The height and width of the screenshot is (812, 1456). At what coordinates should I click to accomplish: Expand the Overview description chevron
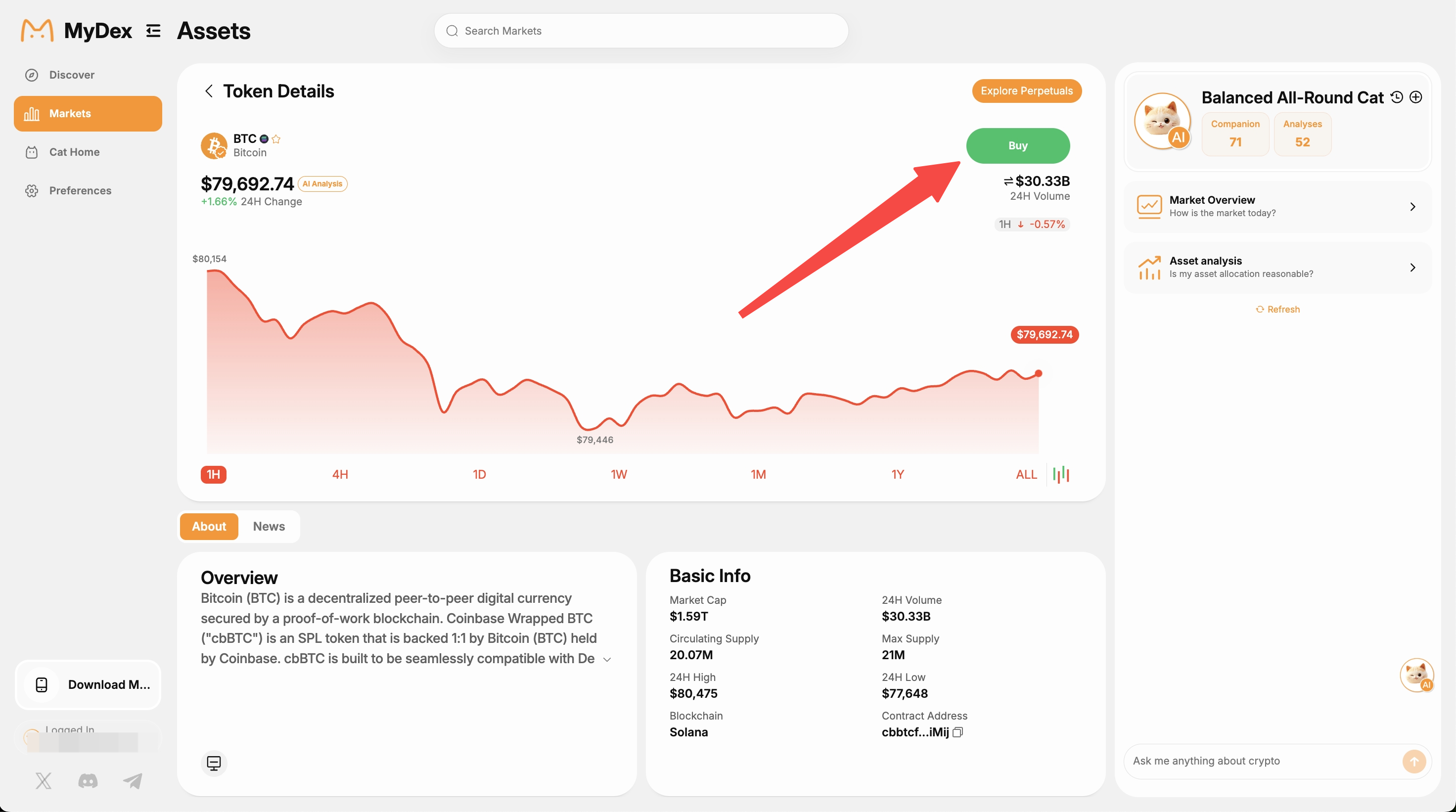(x=607, y=659)
